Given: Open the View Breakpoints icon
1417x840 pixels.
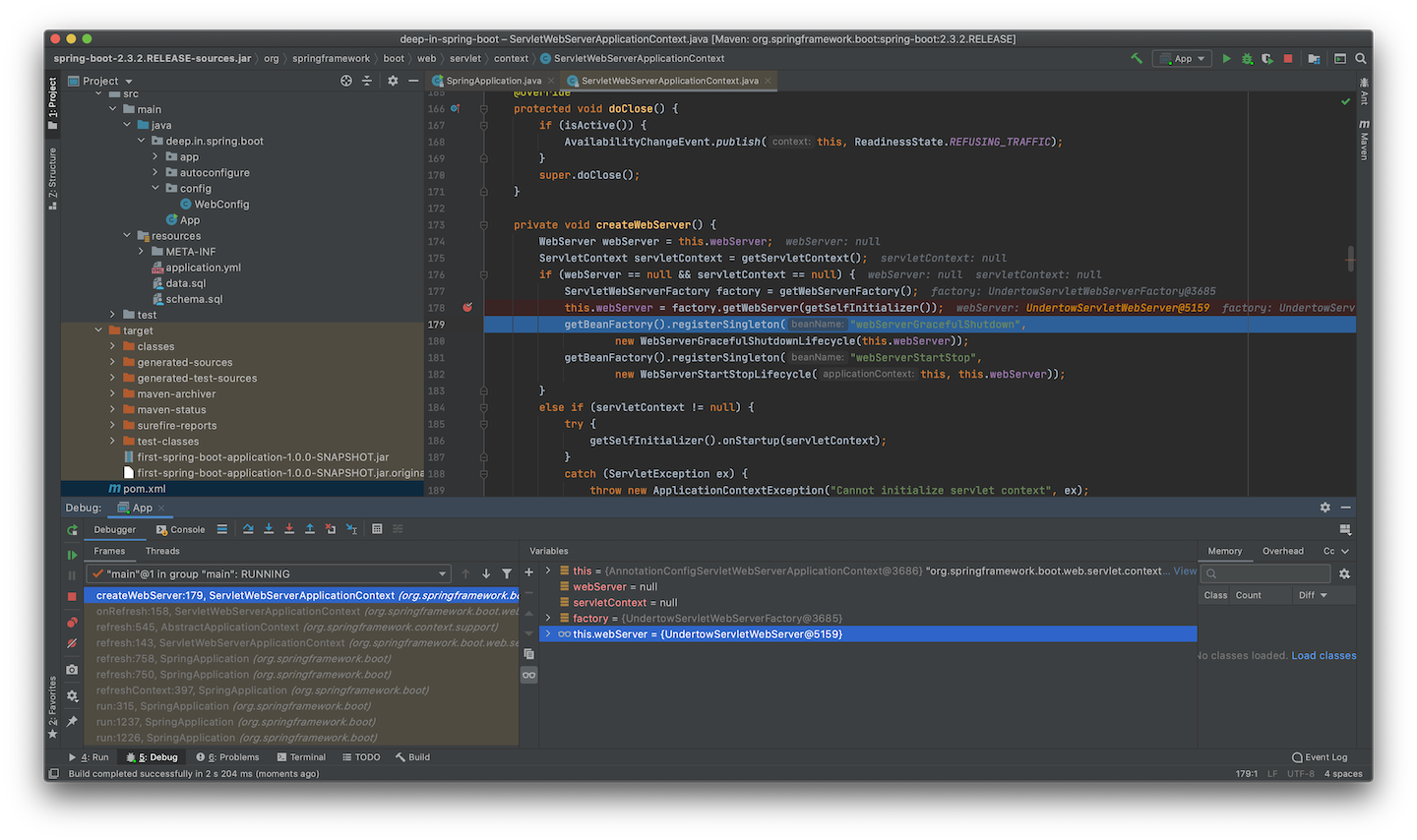Looking at the screenshot, I should [72, 623].
